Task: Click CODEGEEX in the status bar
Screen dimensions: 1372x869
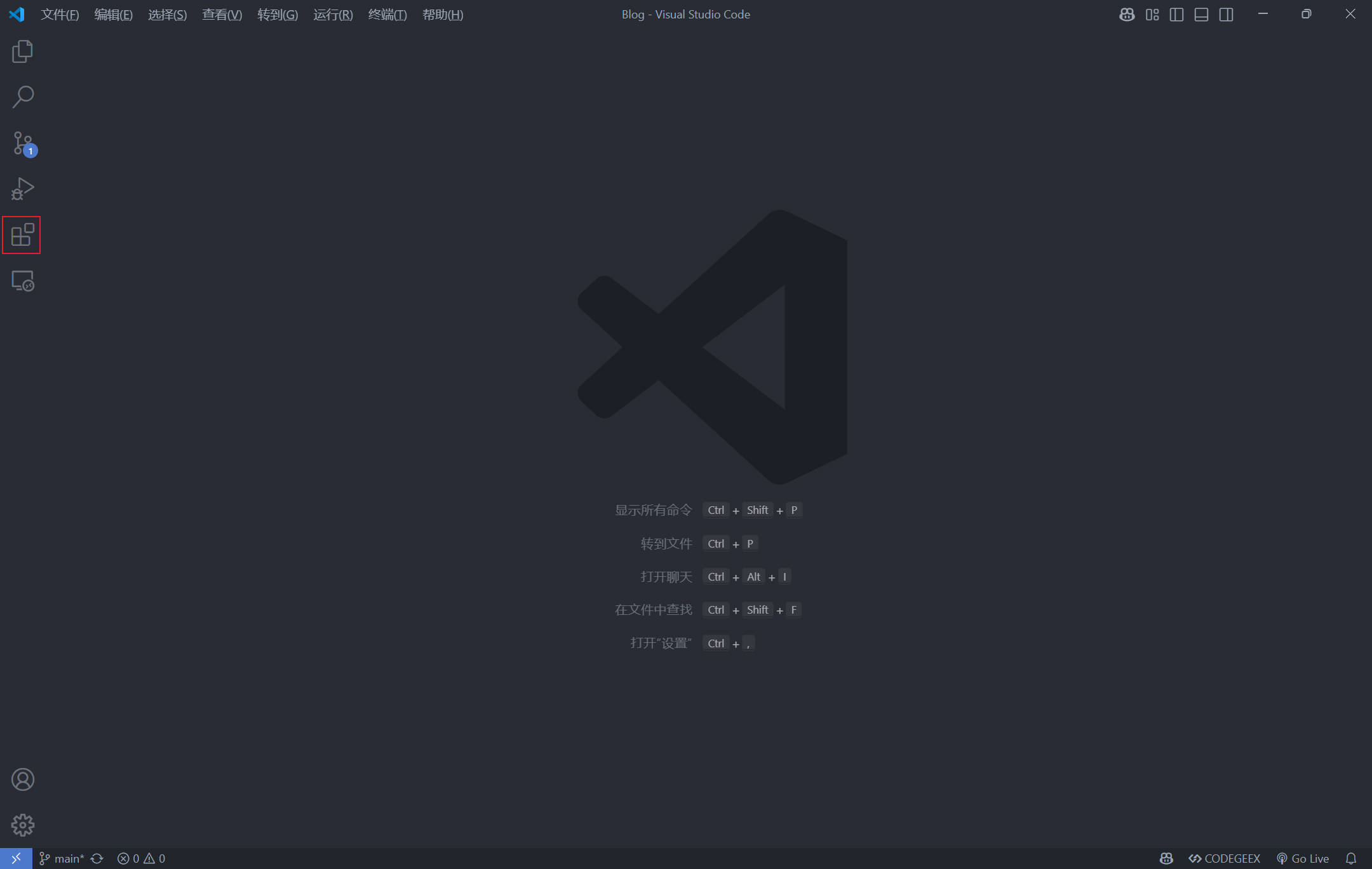Action: click(x=1225, y=858)
